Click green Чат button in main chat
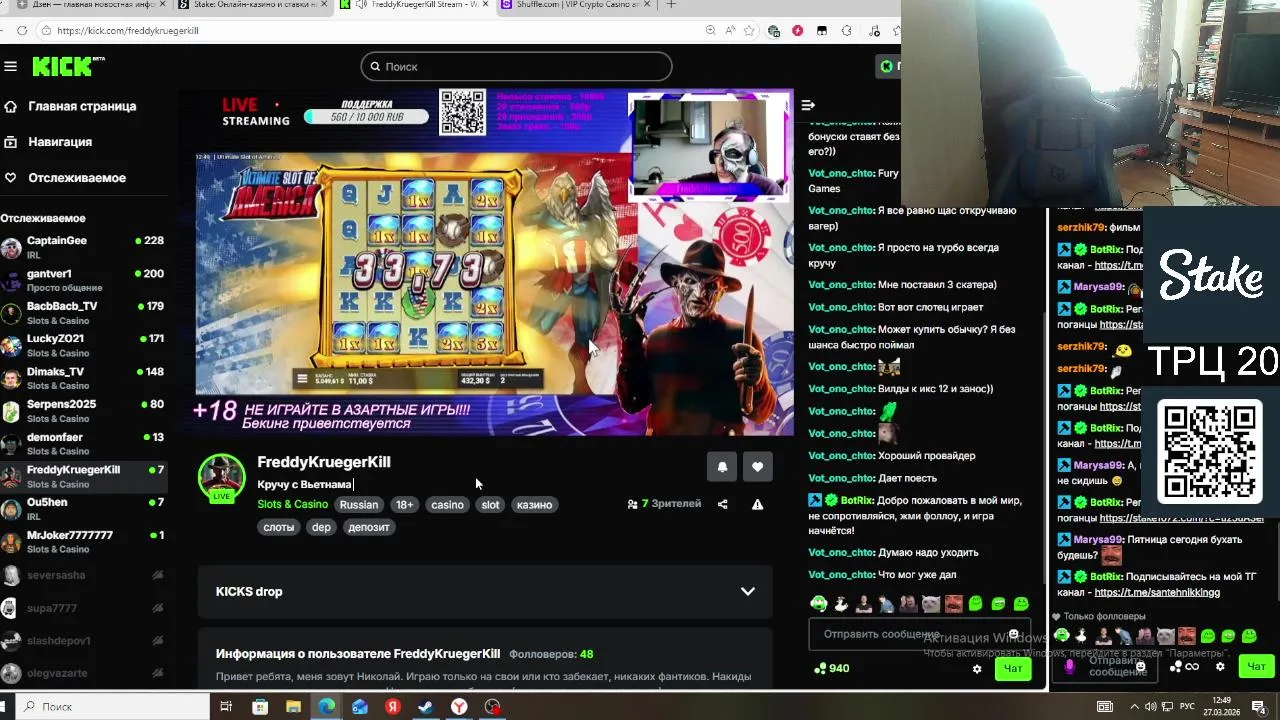The image size is (1280, 720). (1013, 669)
